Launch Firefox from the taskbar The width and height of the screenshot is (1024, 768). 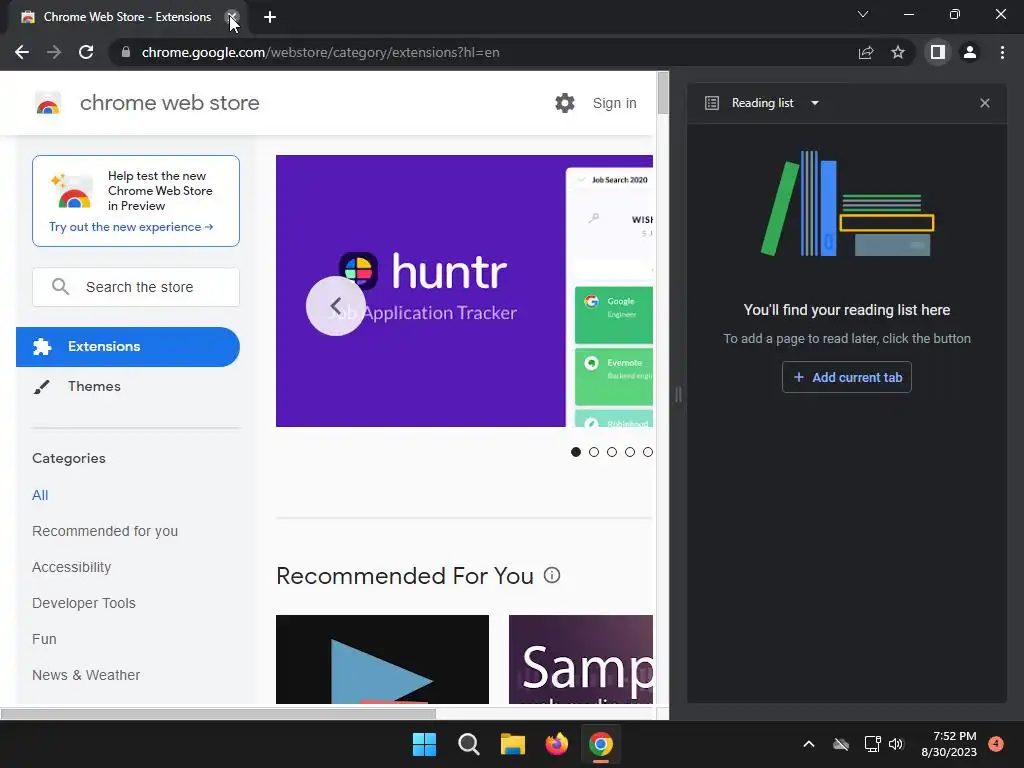coord(556,744)
